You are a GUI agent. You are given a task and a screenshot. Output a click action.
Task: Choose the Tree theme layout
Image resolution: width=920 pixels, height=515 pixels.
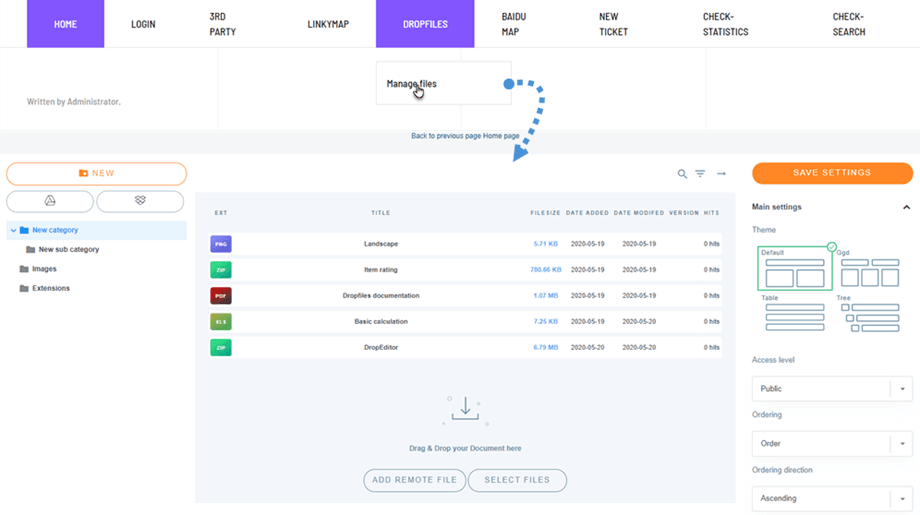click(x=869, y=318)
